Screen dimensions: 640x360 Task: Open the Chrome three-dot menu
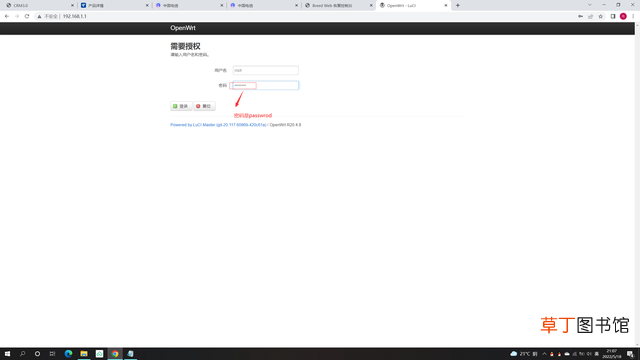633,16
